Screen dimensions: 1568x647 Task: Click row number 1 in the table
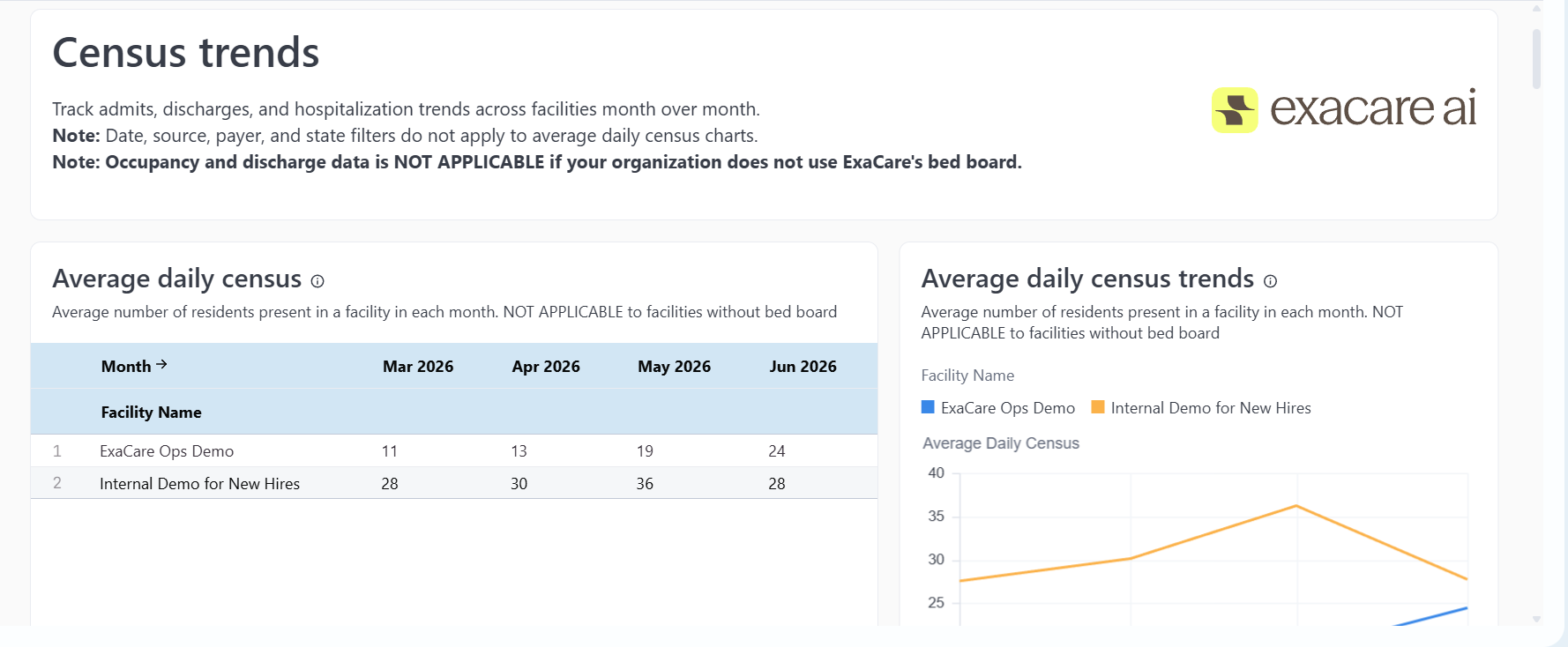(x=57, y=451)
